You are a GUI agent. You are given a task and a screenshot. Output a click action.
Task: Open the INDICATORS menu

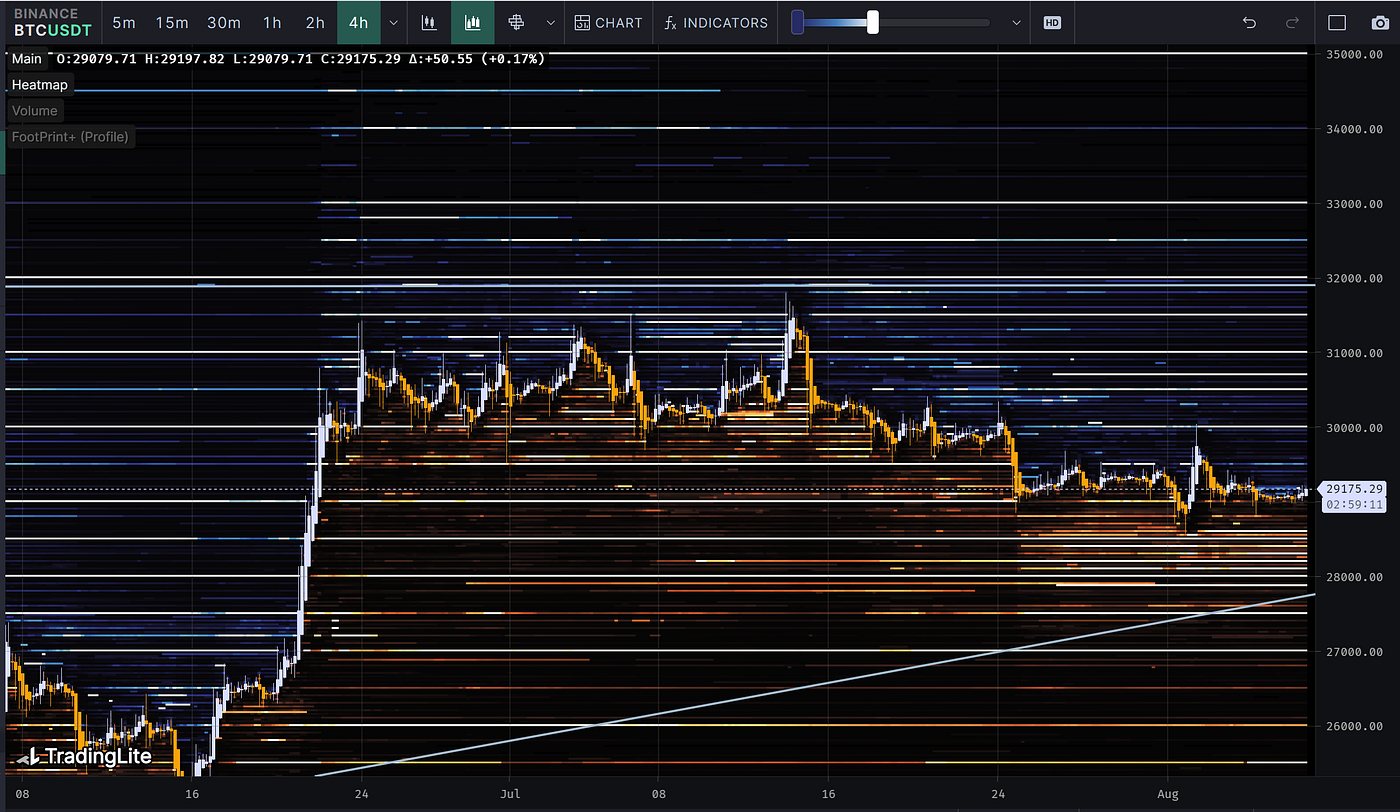[716, 22]
